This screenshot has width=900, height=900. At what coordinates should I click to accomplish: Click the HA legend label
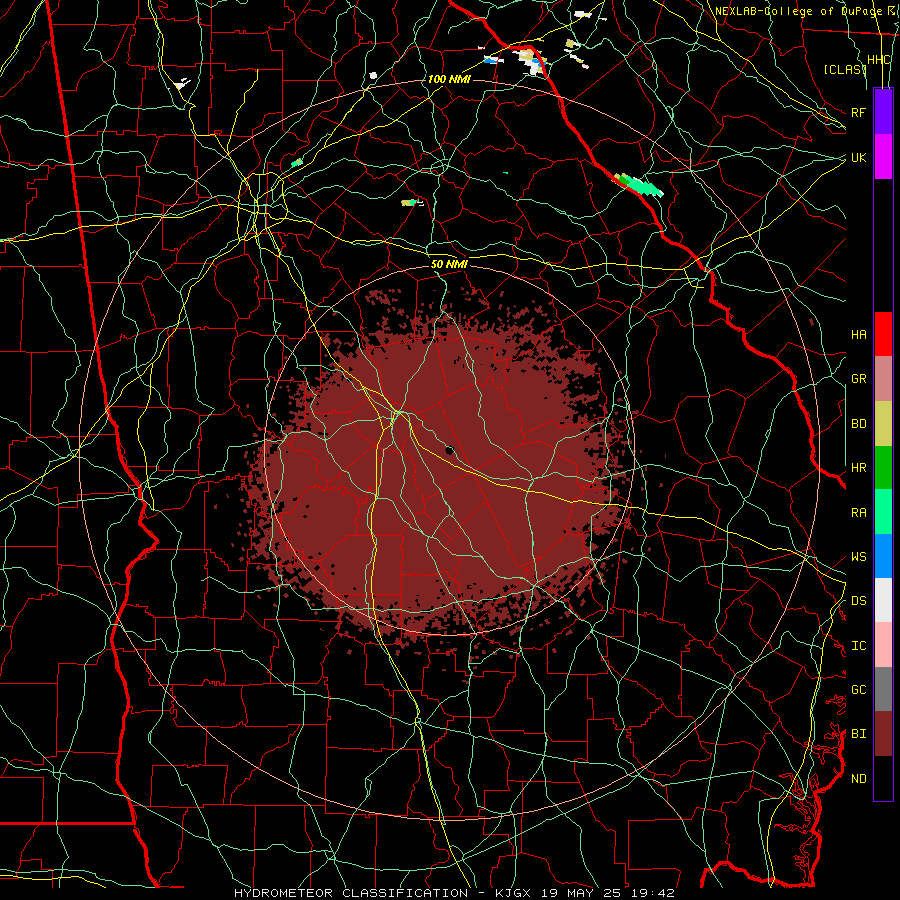tap(859, 335)
